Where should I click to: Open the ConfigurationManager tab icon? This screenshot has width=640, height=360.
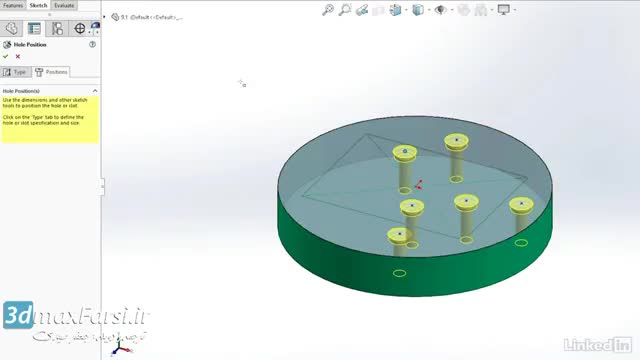pos(57,28)
